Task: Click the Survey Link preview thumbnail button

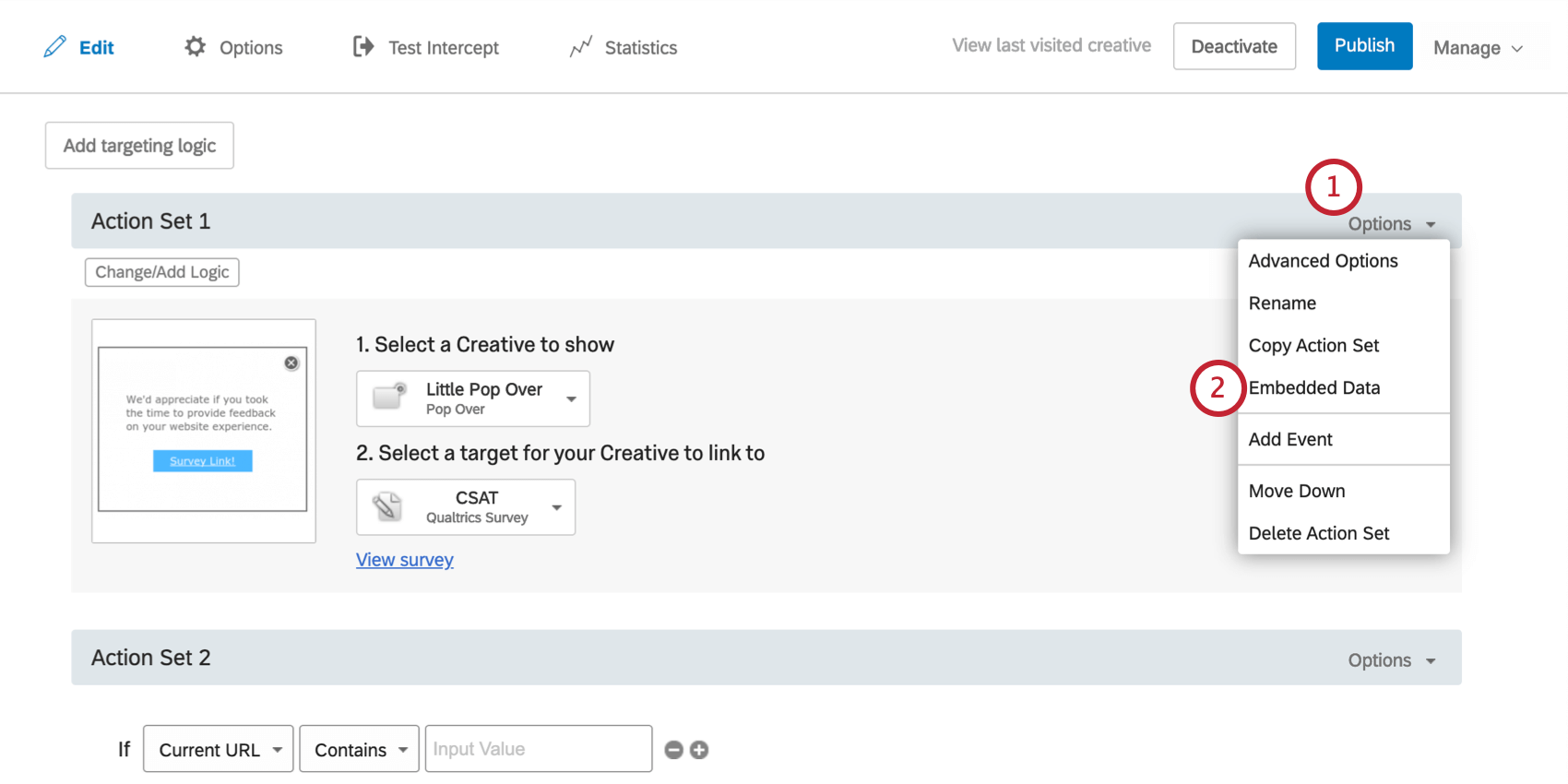Action: coord(203,461)
